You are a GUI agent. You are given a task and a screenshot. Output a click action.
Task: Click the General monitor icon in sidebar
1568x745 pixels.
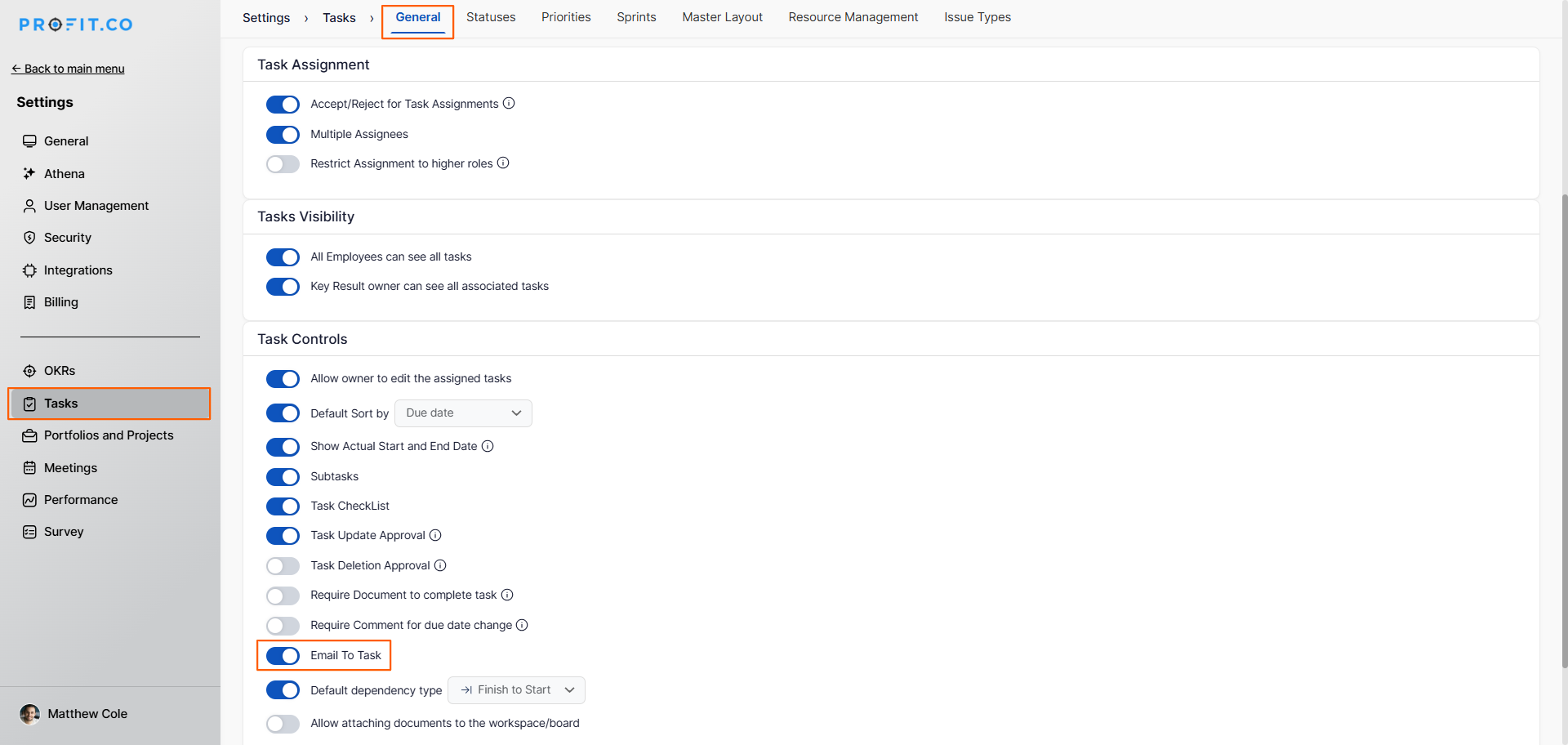[x=29, y=141]
